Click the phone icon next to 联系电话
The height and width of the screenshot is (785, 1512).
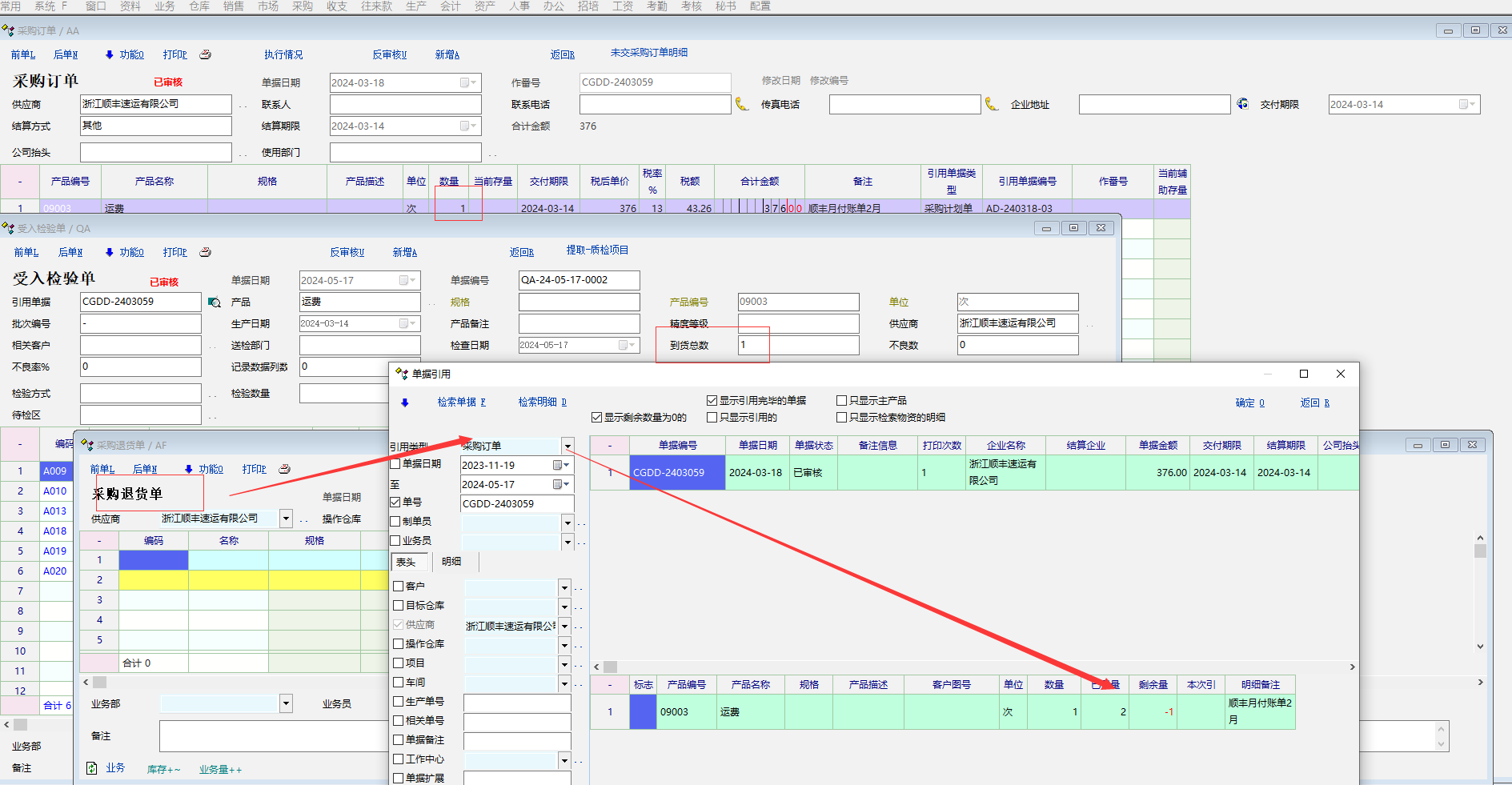pos(742,105)
